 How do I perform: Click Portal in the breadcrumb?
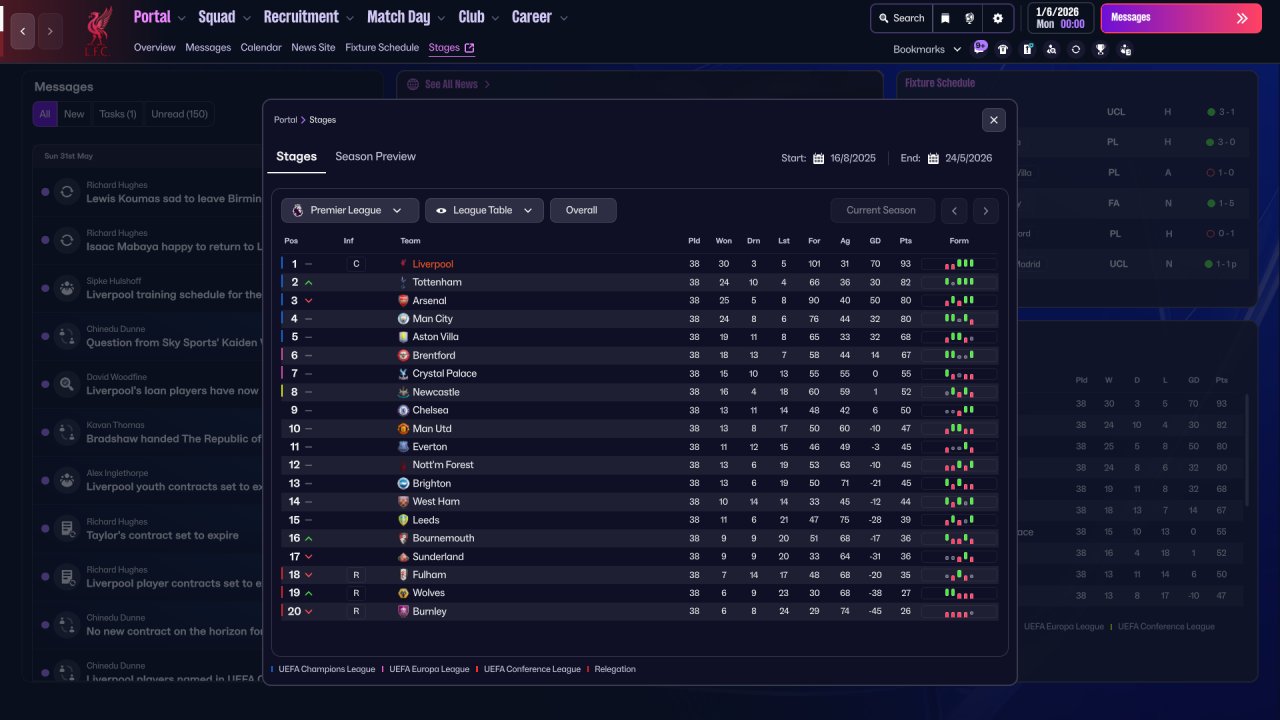[x=285, y=120]
